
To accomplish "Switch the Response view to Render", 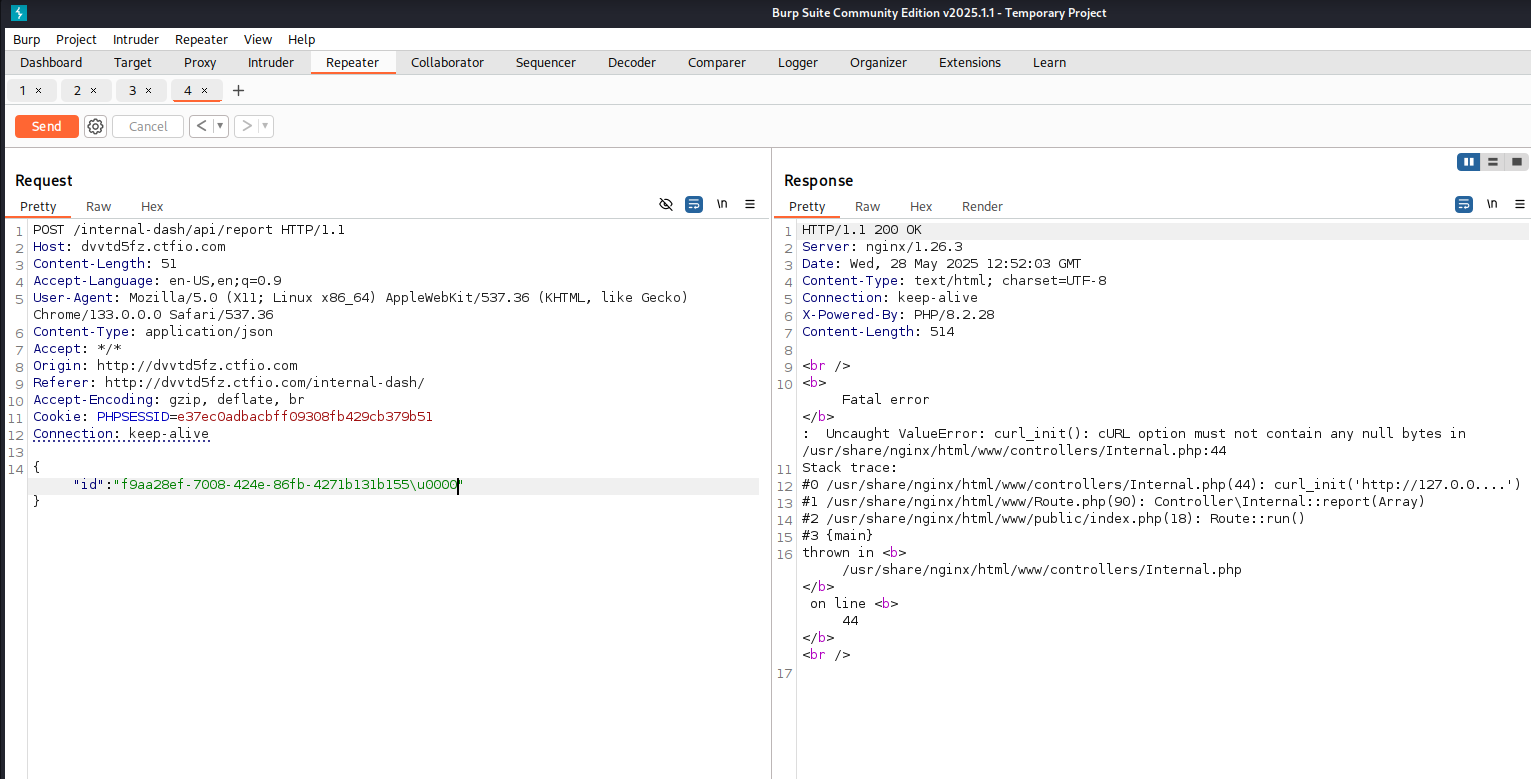I will point(982,206).
